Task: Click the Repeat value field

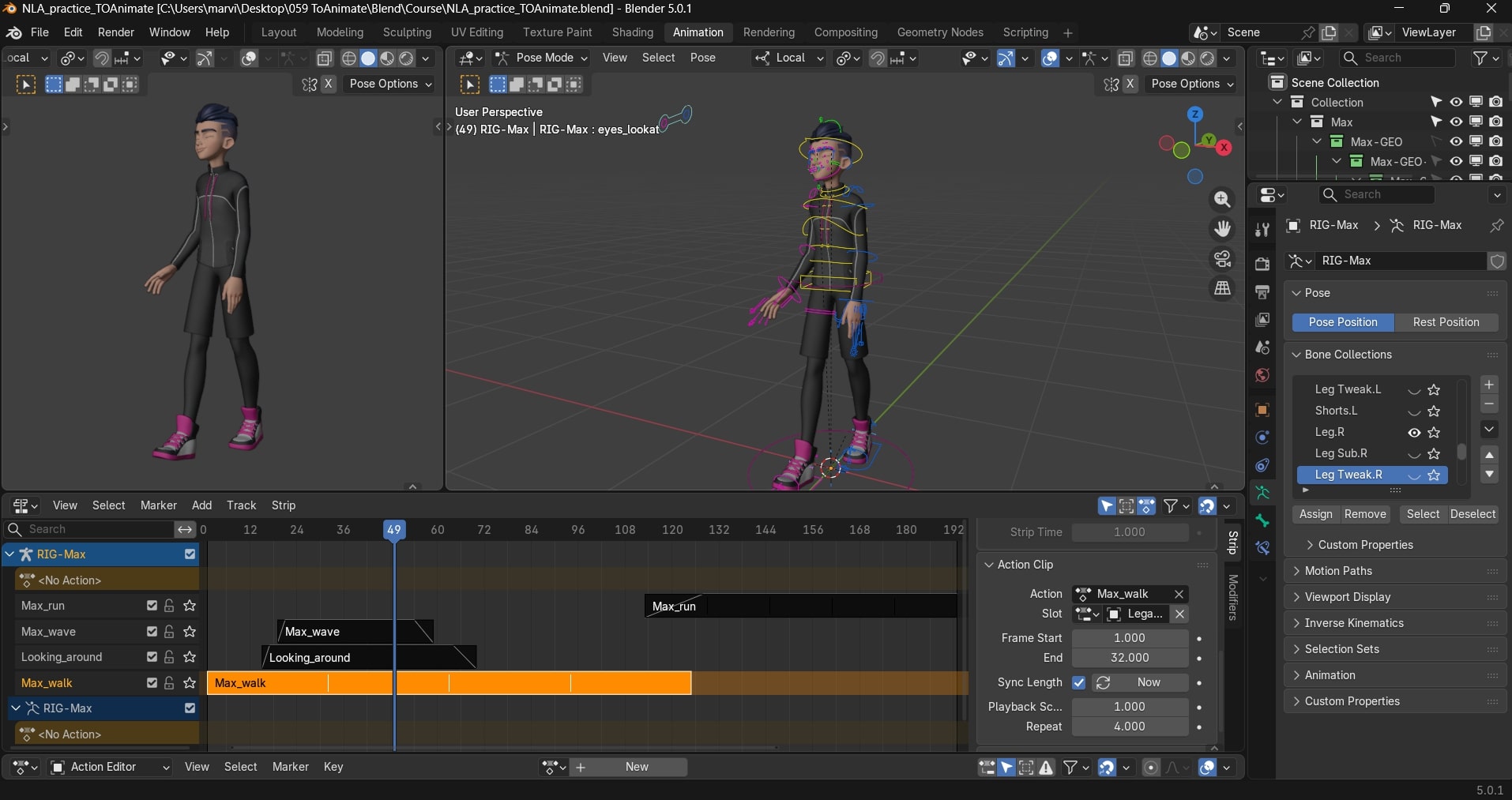Action: pos(1129,727)
